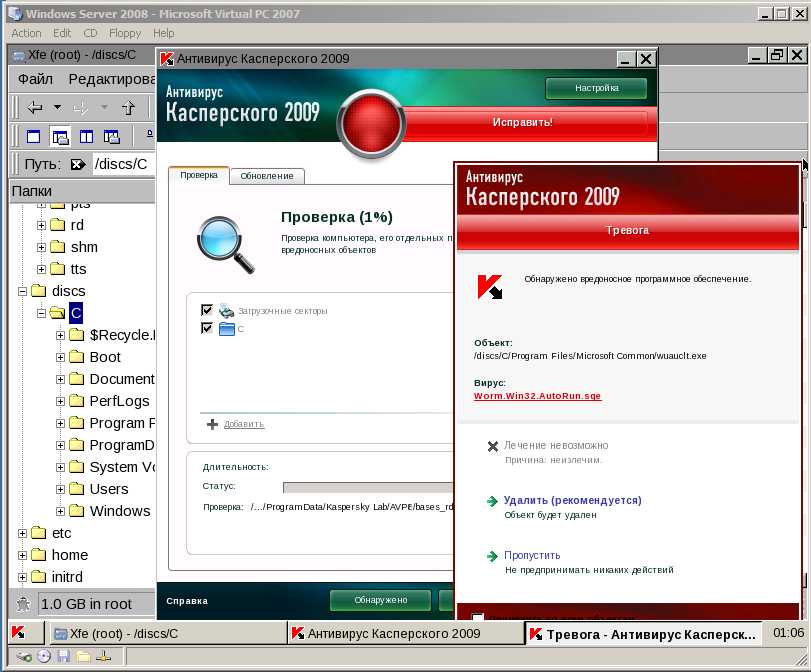Choose Пропустить action in alert

coord(532,555)
